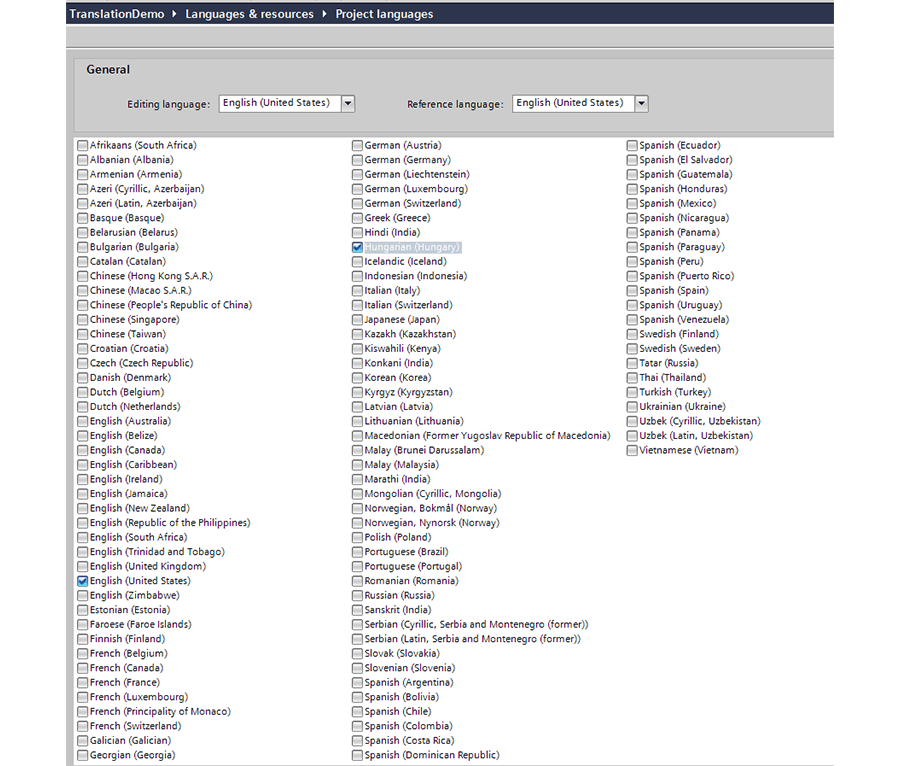
Task: Open the Reference language dropdown
Action: coord(641,103)
